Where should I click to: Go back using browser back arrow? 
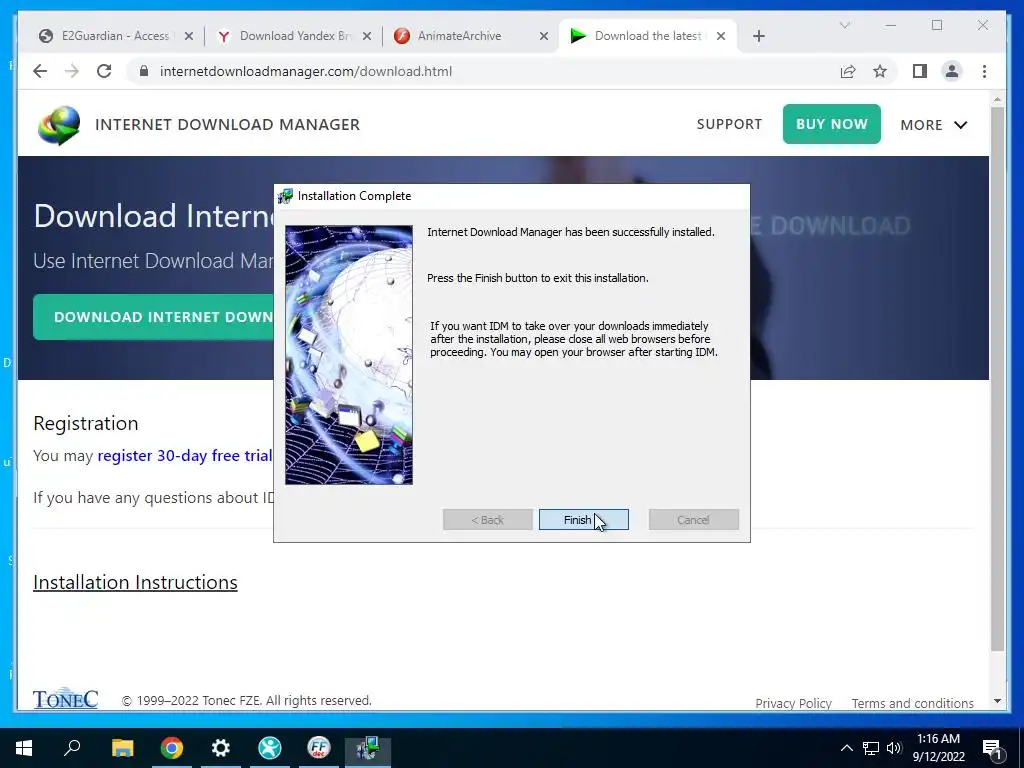[40, 71]
